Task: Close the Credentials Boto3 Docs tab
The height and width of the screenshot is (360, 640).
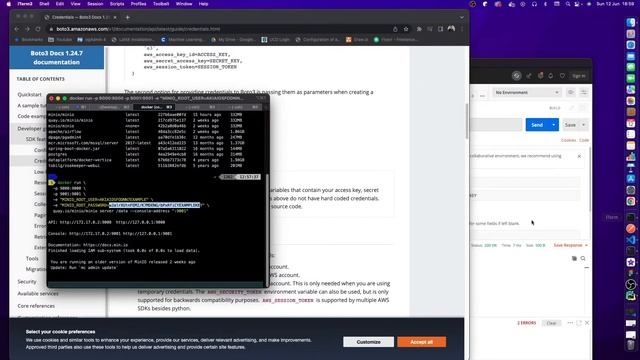Action: (x=115, y=17)
